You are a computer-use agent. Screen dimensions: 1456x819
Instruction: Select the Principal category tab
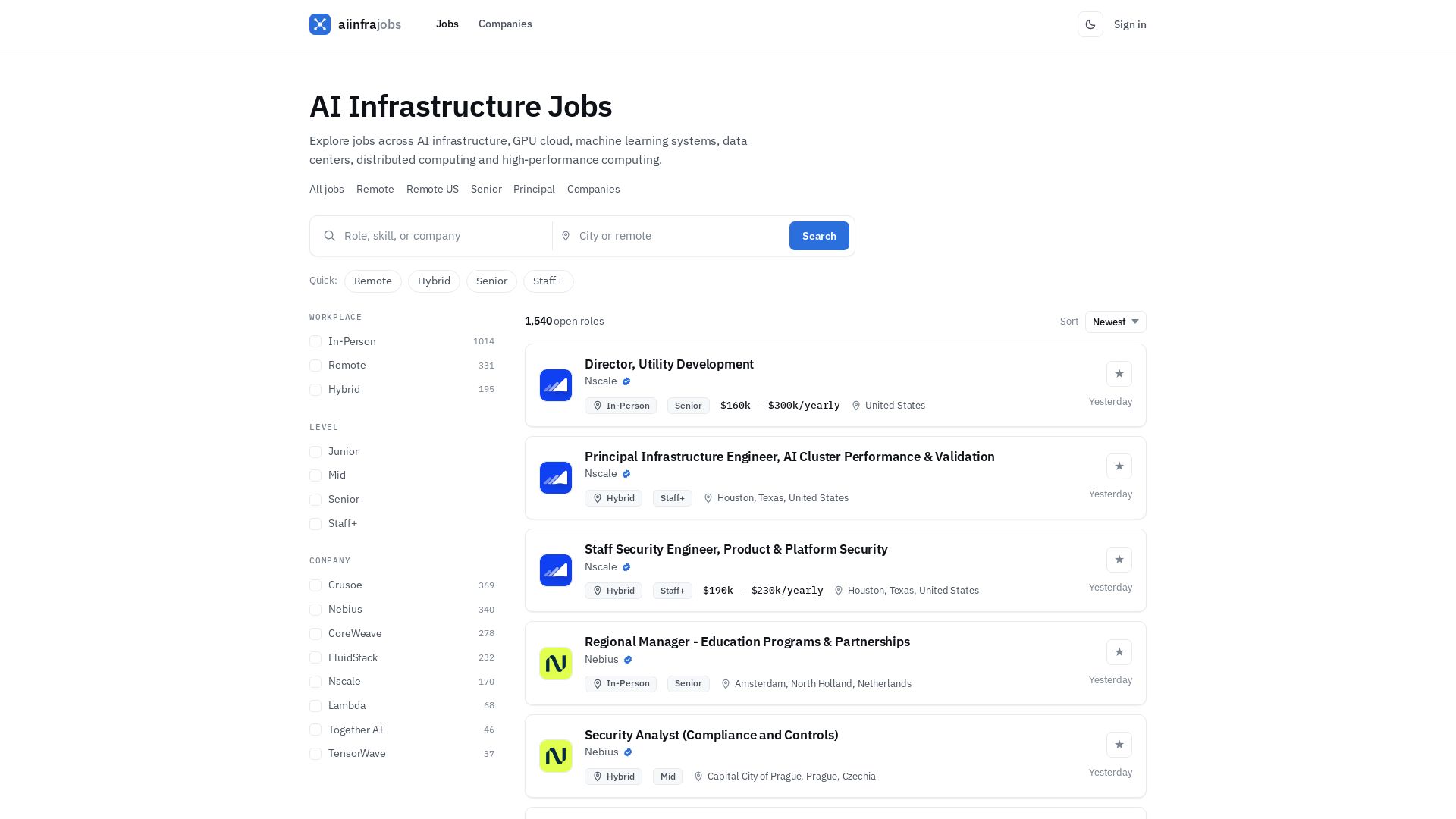(x=534, y=190)
